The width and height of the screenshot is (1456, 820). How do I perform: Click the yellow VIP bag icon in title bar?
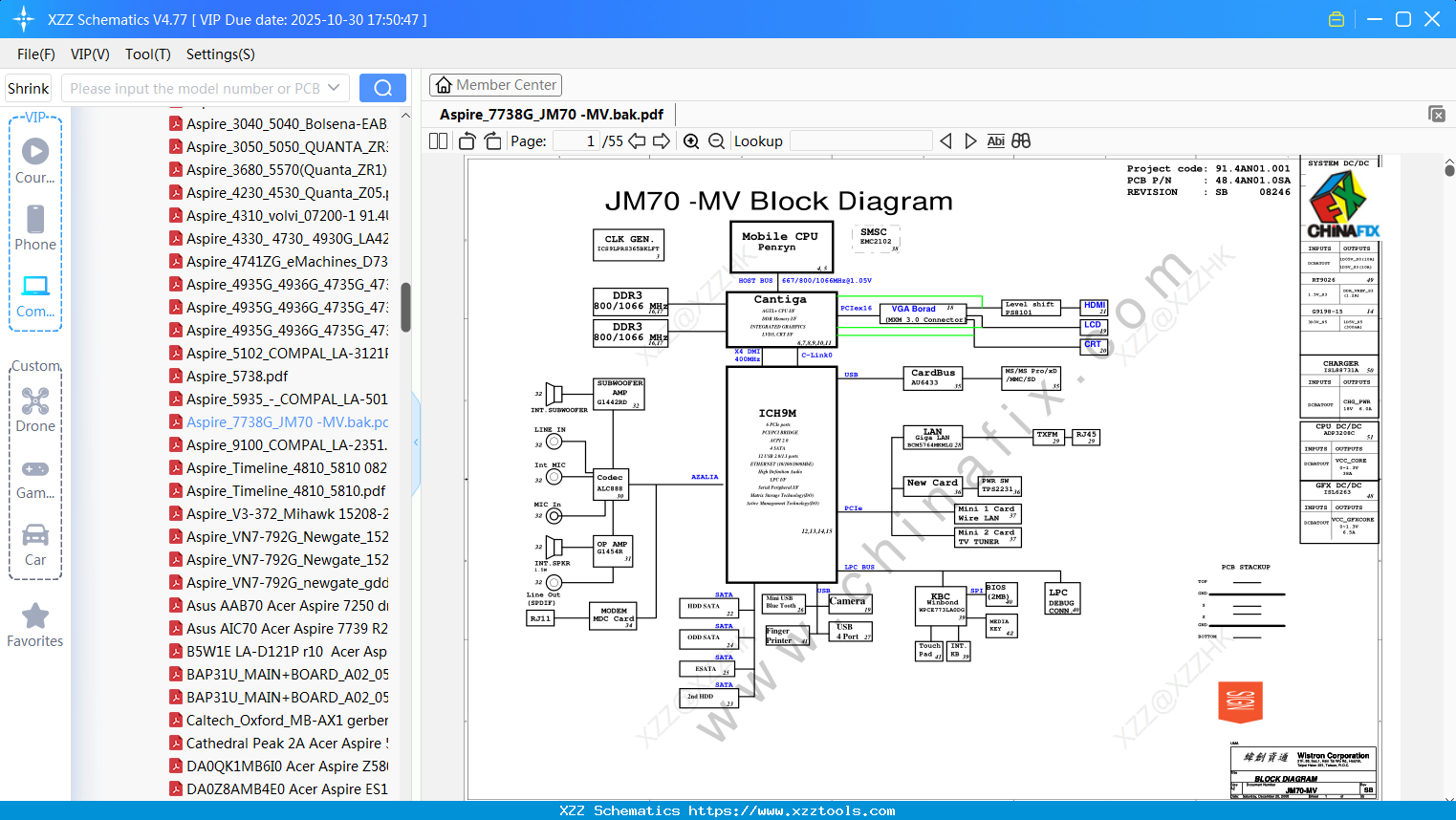pos(1336,19)
